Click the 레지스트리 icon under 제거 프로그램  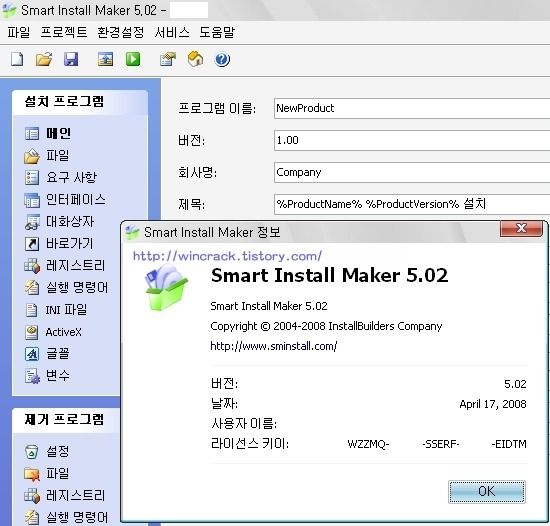(x=32, y=496)
